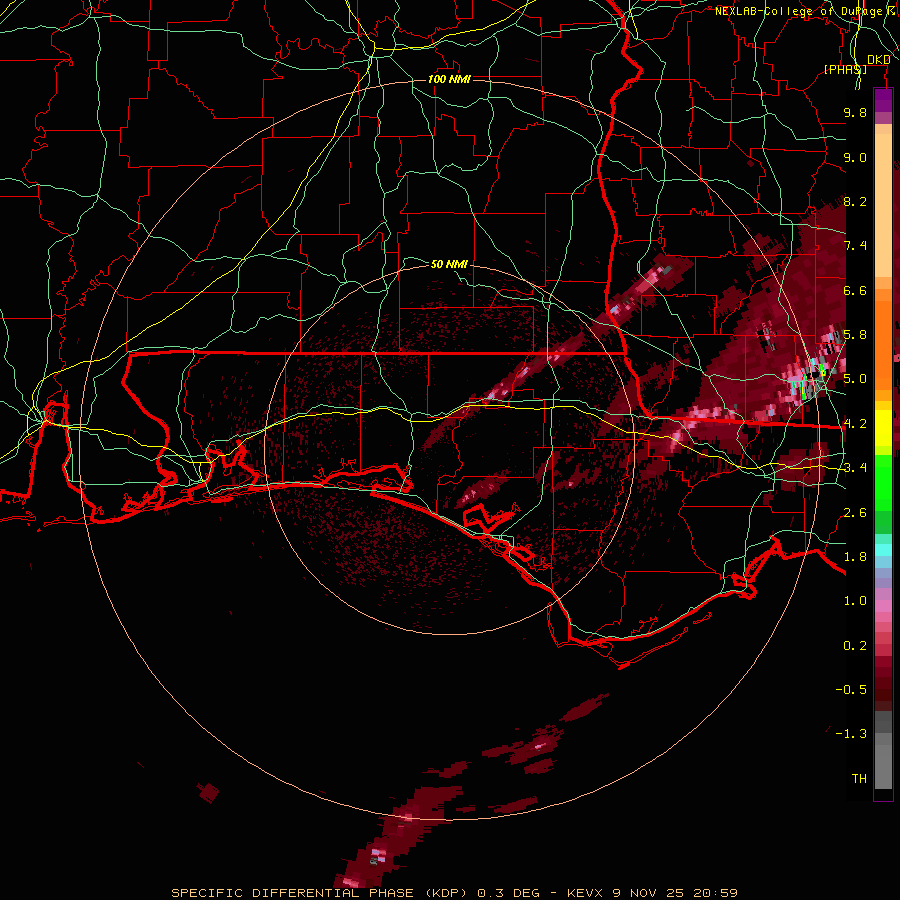This screenshot has height=900, width=900.
Task: Click the KEVX 9 NOV 25 20:59 timestamp
Action: click(652, 893)
